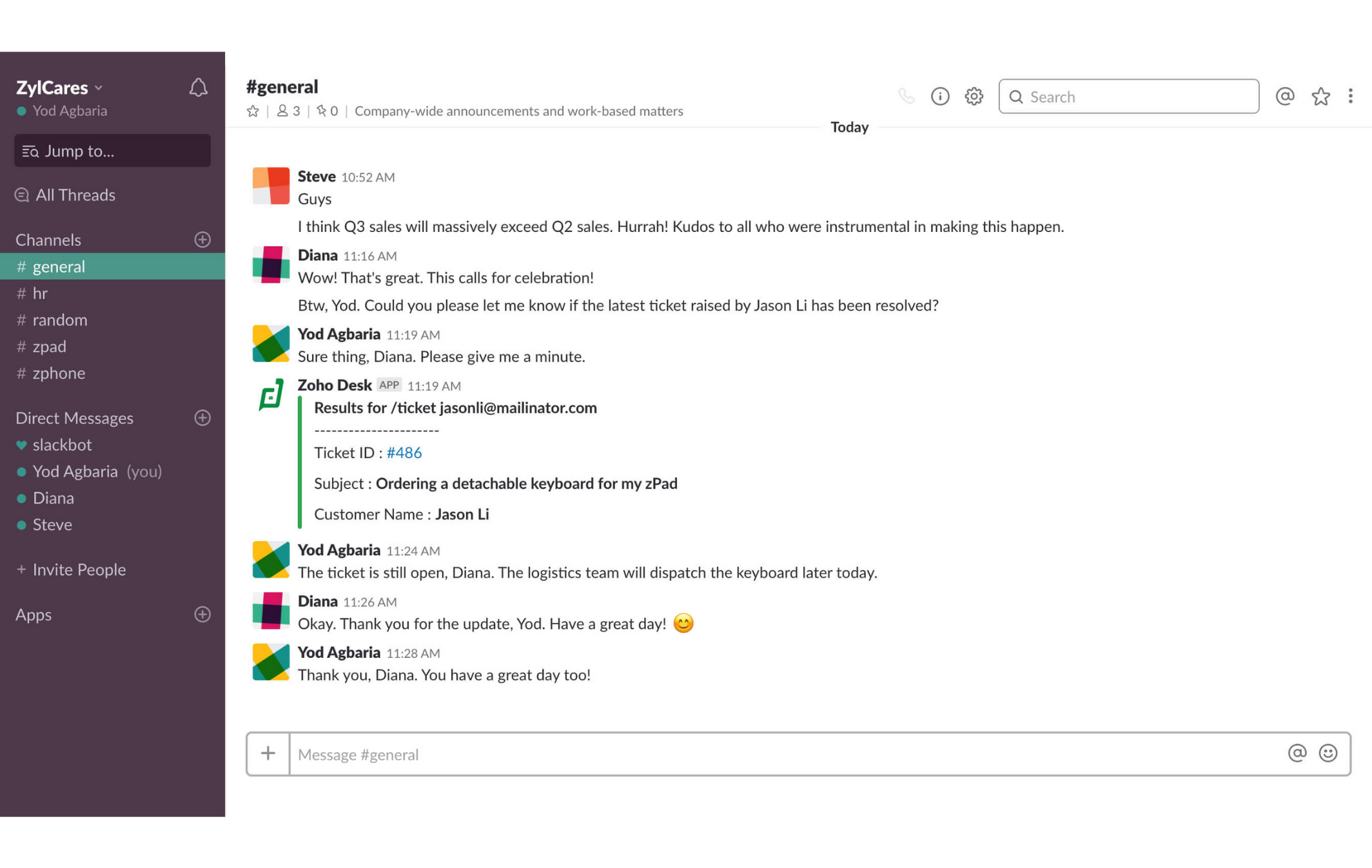Open channel details with the info icon
The image size is (1372, 868).
pos(940,95)
